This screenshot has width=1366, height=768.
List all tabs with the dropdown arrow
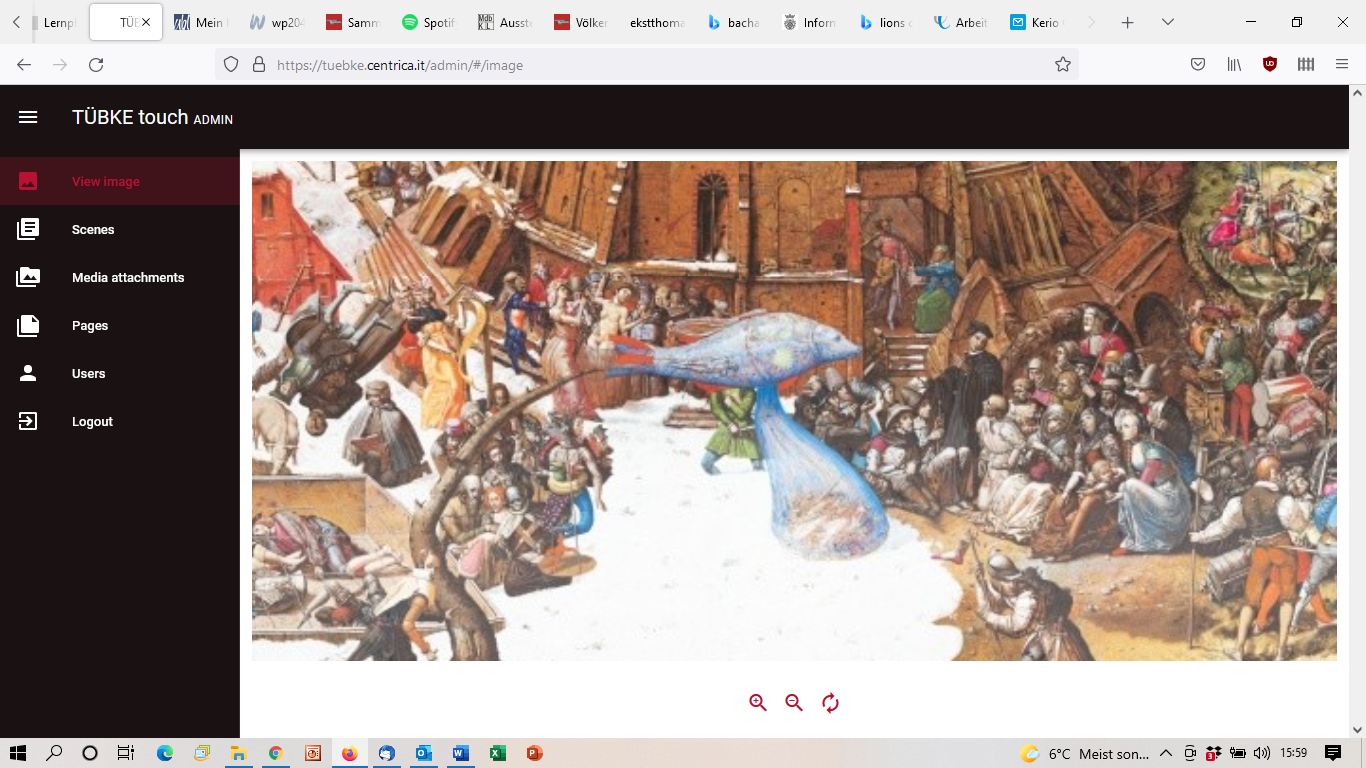pos(1167,22)
